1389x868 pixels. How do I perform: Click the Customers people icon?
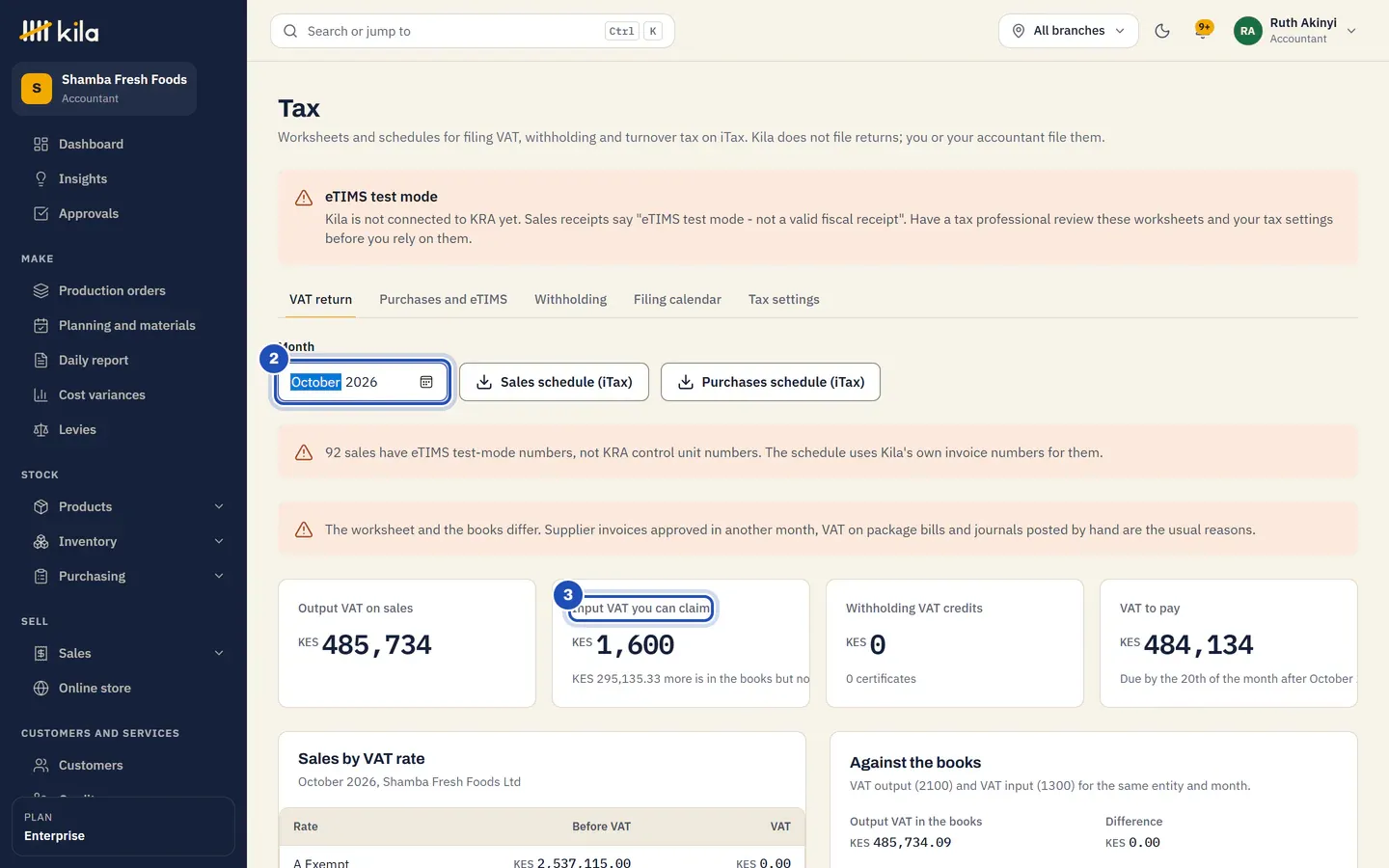pyautogui.click(x=41, y=765)
